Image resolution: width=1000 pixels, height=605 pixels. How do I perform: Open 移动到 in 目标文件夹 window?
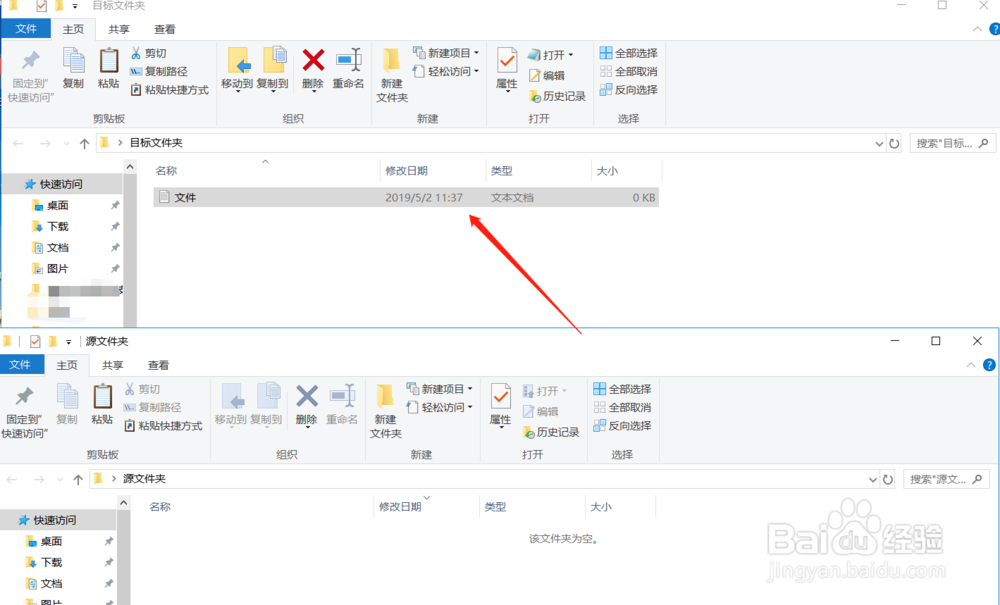[237, 69]
